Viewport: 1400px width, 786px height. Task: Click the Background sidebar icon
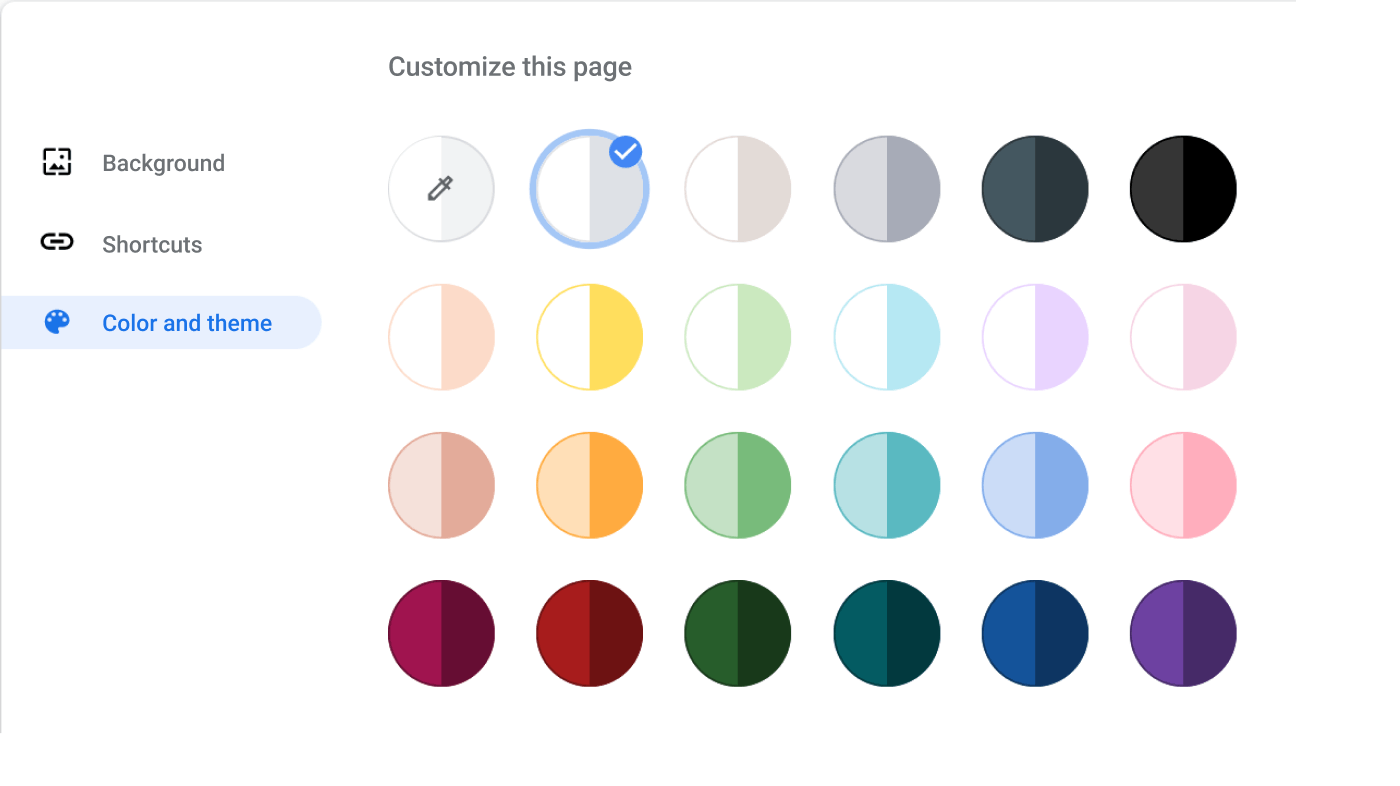(x=57, y=161)
